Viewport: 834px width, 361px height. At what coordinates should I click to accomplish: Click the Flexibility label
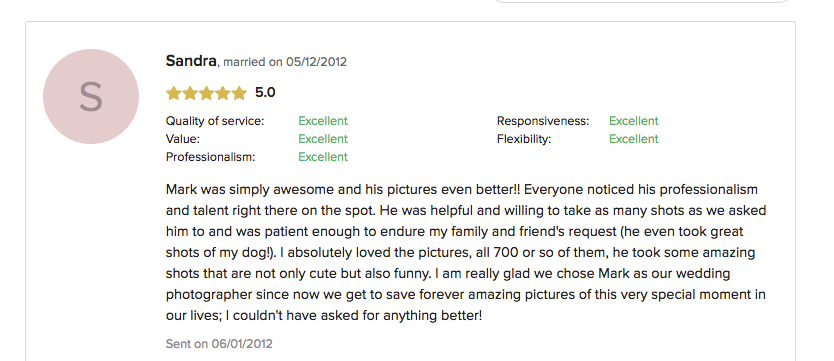pyautogui.click(x=524, y=139)
